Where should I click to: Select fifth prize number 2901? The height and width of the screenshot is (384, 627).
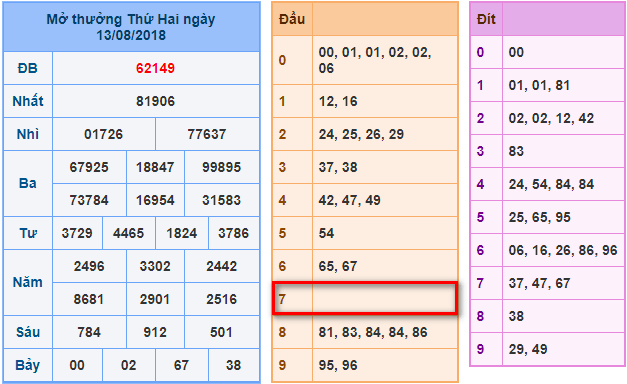click(x=155, y=299)
